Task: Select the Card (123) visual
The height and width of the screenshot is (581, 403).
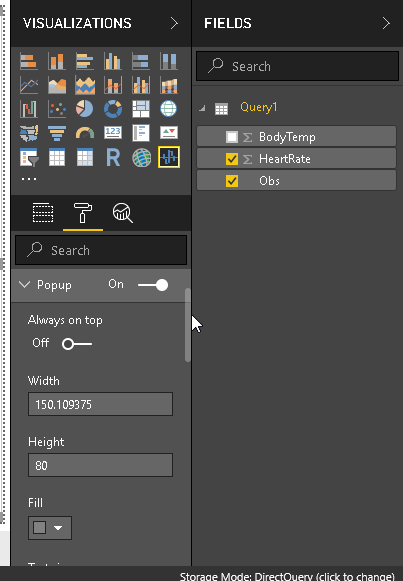Action: pos(113,133)
